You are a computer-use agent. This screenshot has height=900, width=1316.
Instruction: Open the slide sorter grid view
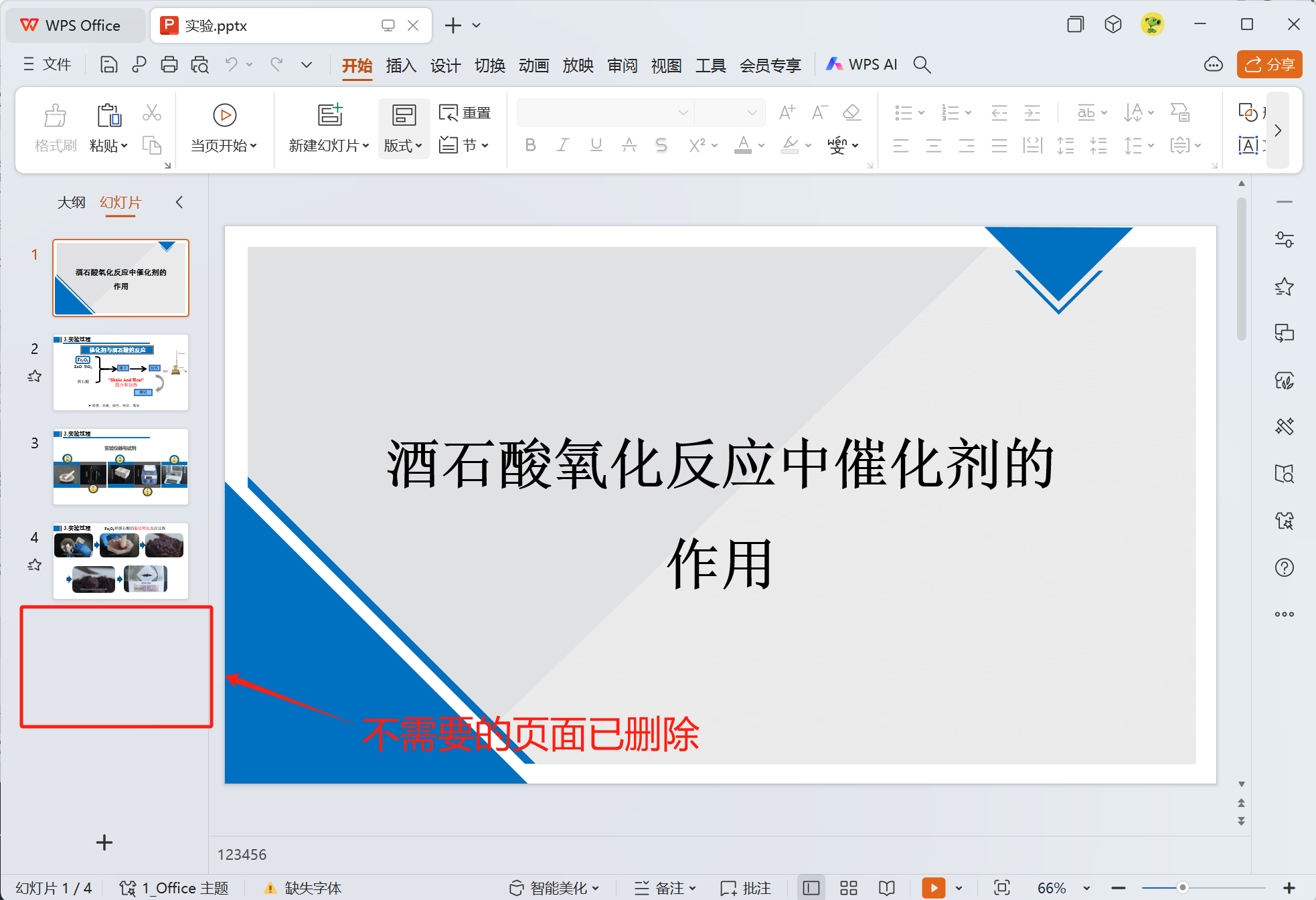(849, 888)
